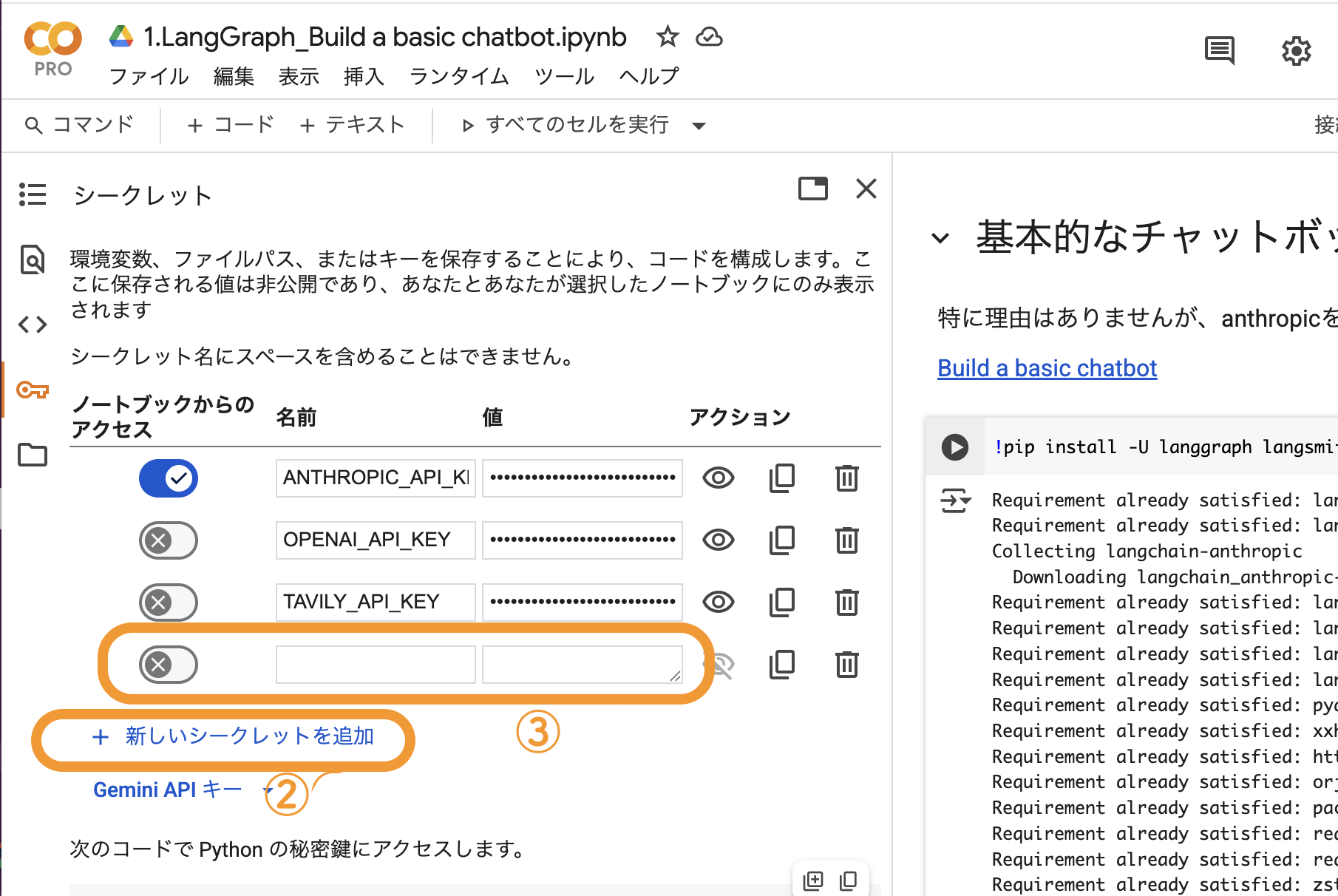This screenshot has height=896, width=1338.
Task: Star the notebook with the star icon
Action: 668,36
